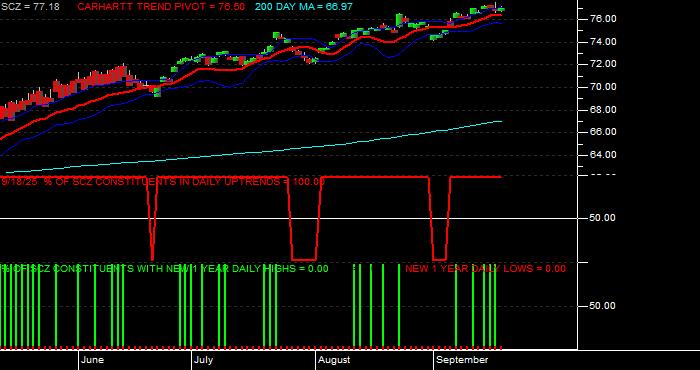This screenshot has height=370, width=700.
Task: Click the SCZ = 77.18 price readout
Action: coord(30,7)
